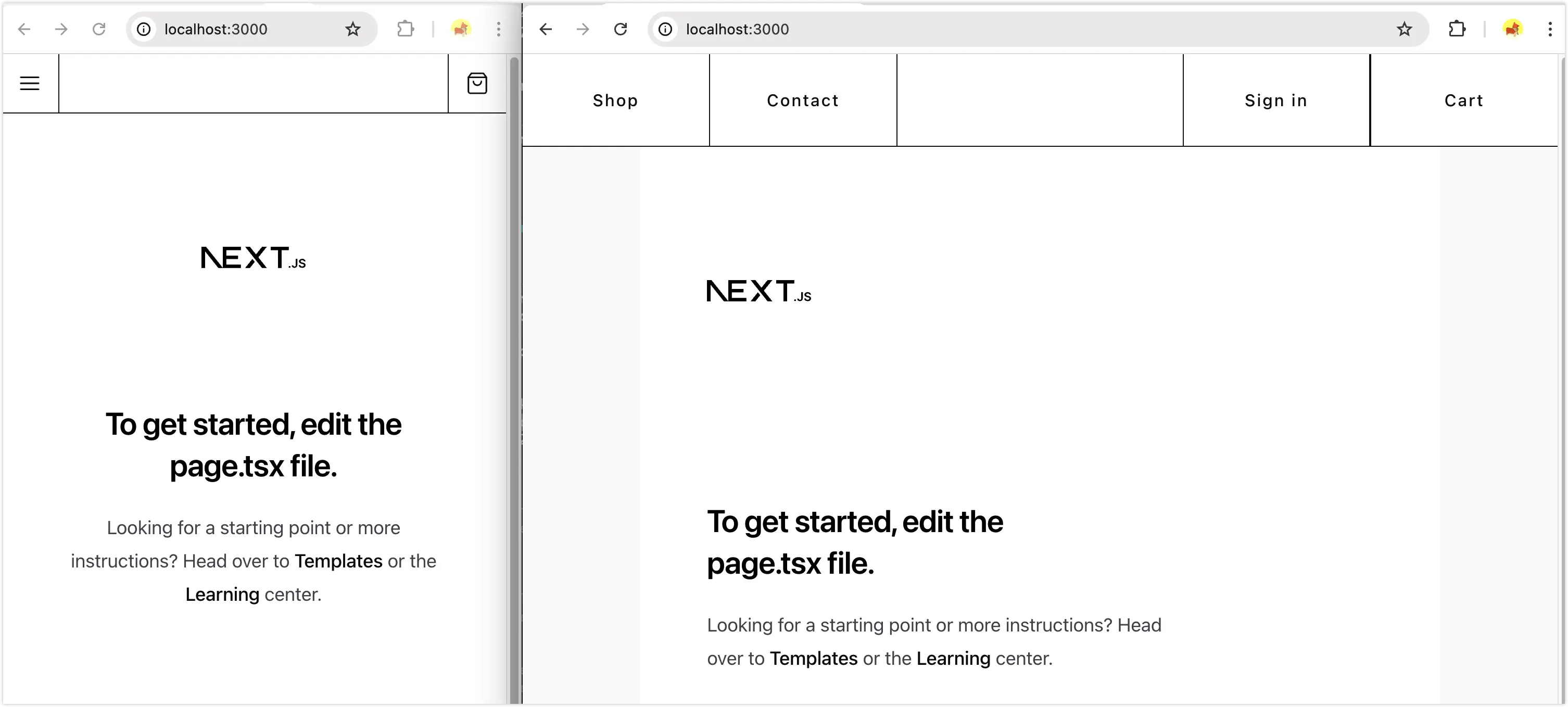Bookmark page with star in left window

point(353,29)
